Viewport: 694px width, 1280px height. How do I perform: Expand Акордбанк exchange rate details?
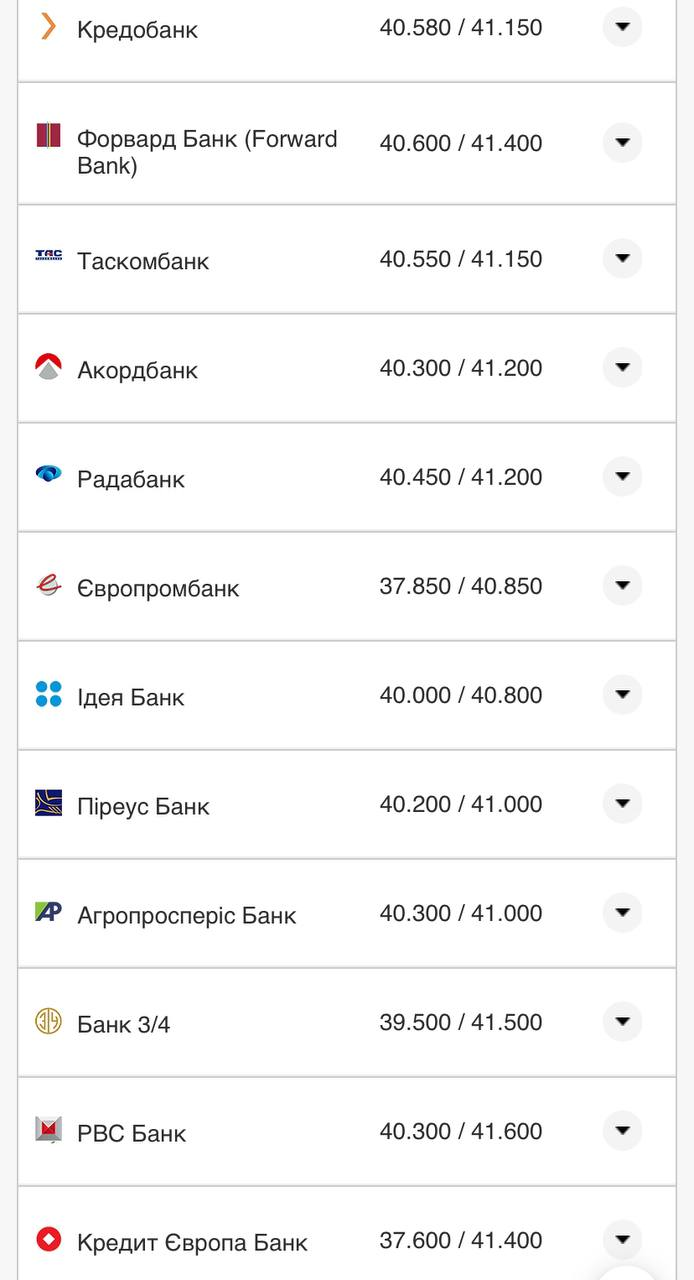coord(622,368)
